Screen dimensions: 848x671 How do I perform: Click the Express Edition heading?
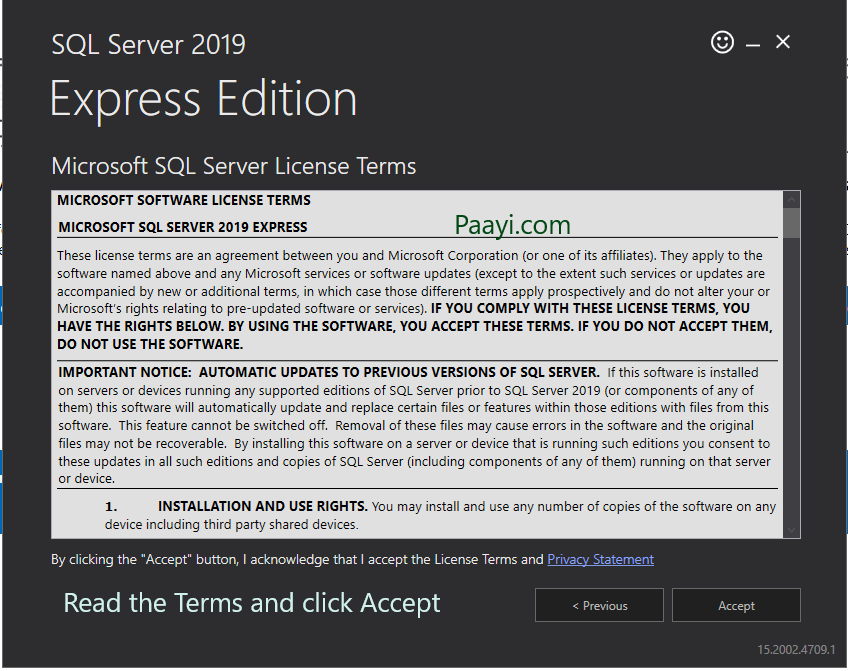coord(203,99)
